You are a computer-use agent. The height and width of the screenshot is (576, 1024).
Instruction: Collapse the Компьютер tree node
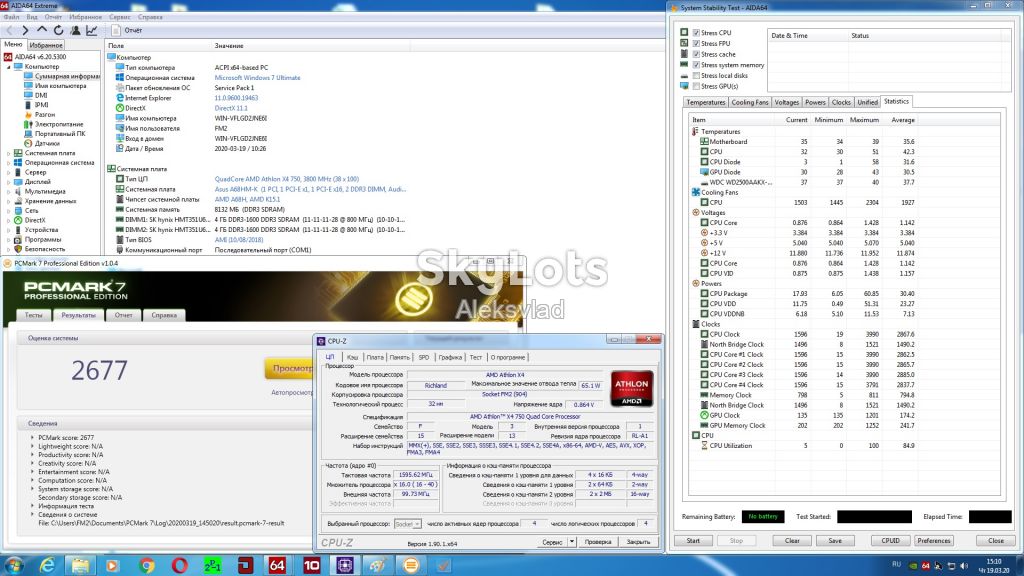tap(8, 67)
